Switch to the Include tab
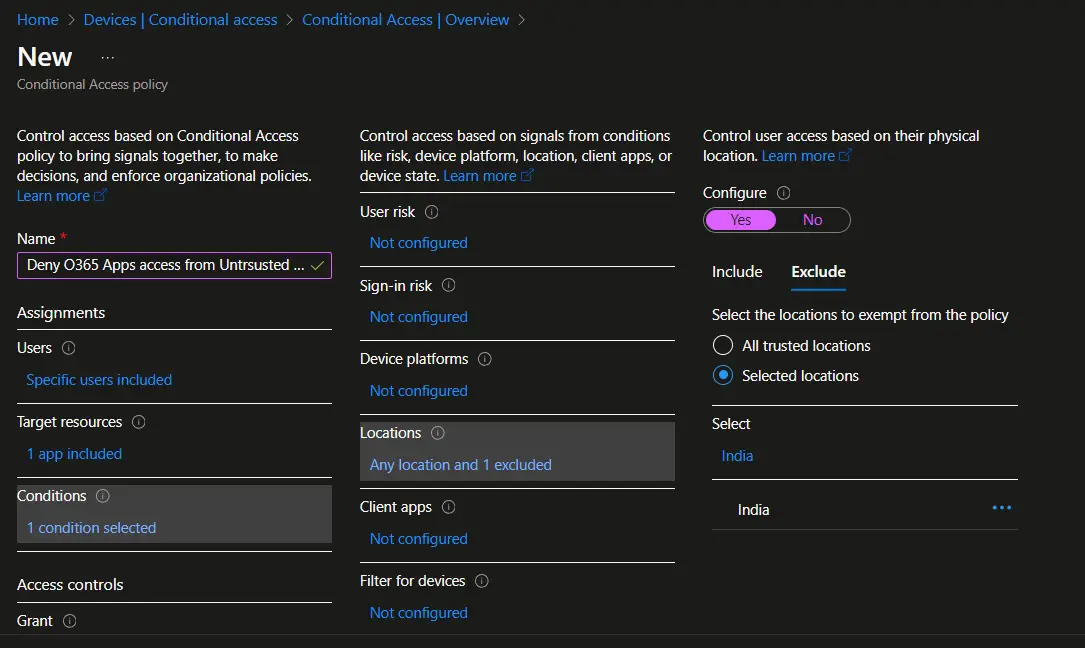1085x648 pixels. coord(737,272)
